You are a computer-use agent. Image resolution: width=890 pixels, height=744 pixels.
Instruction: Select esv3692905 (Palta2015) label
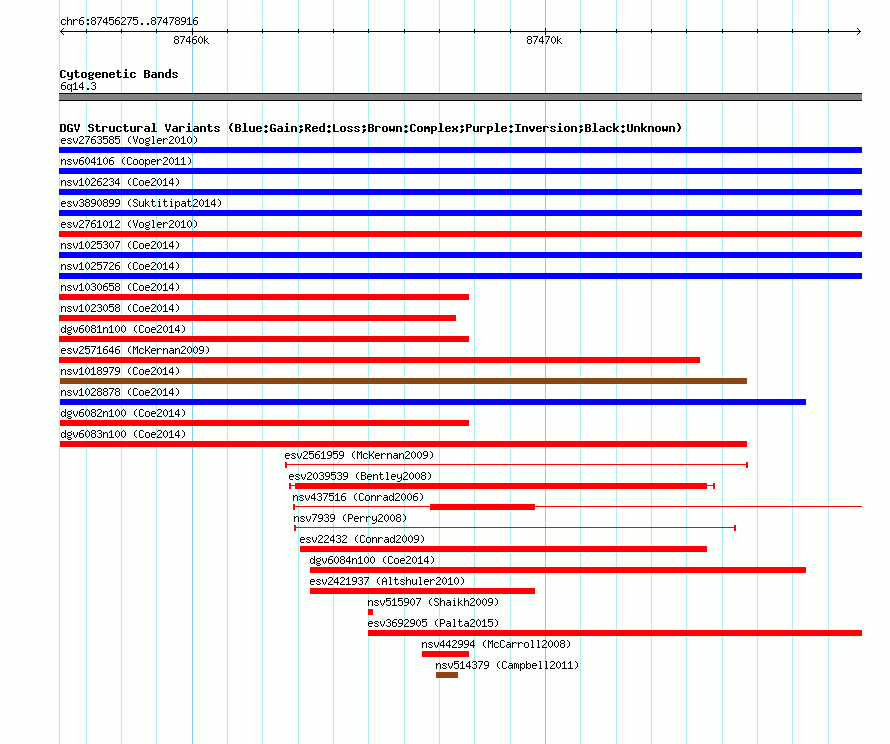tap(433, 623)
